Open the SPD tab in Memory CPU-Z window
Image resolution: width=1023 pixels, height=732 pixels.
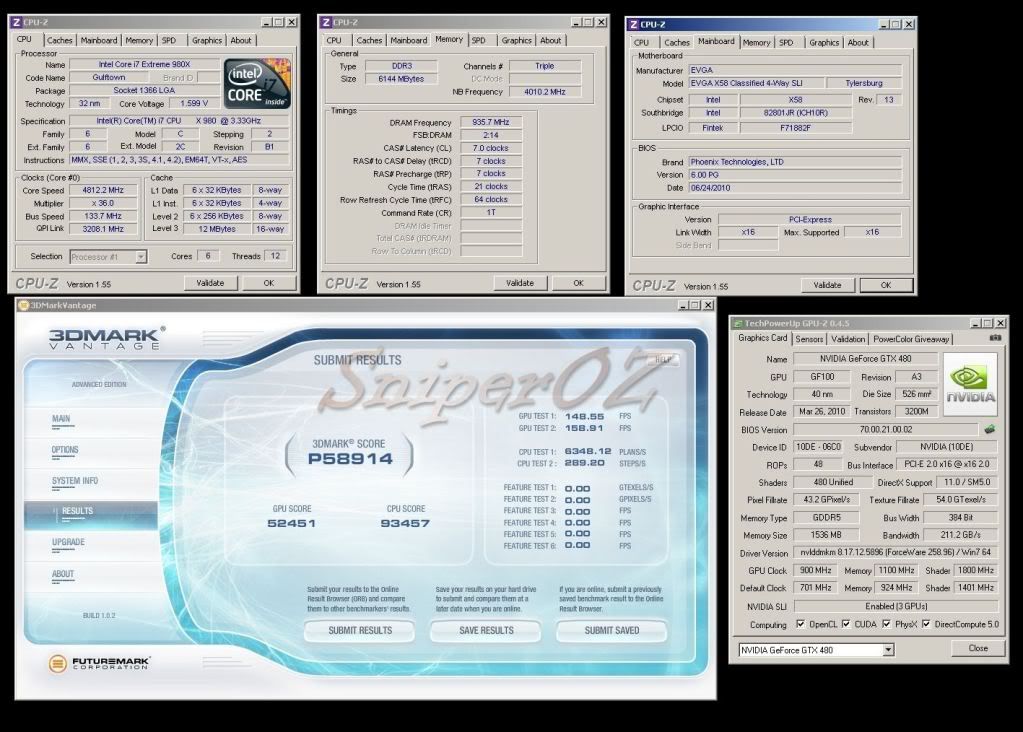(478, 40)
